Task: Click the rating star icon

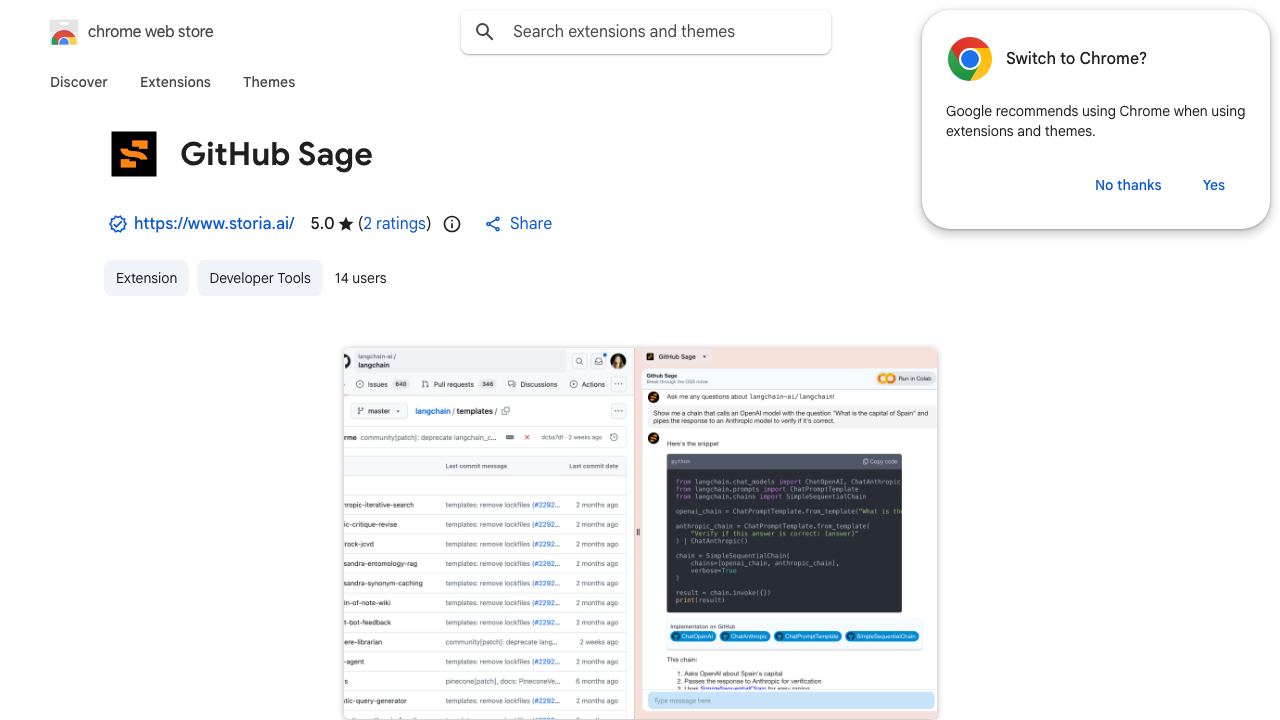Action: pyautogui.click(x=346, y=224)
